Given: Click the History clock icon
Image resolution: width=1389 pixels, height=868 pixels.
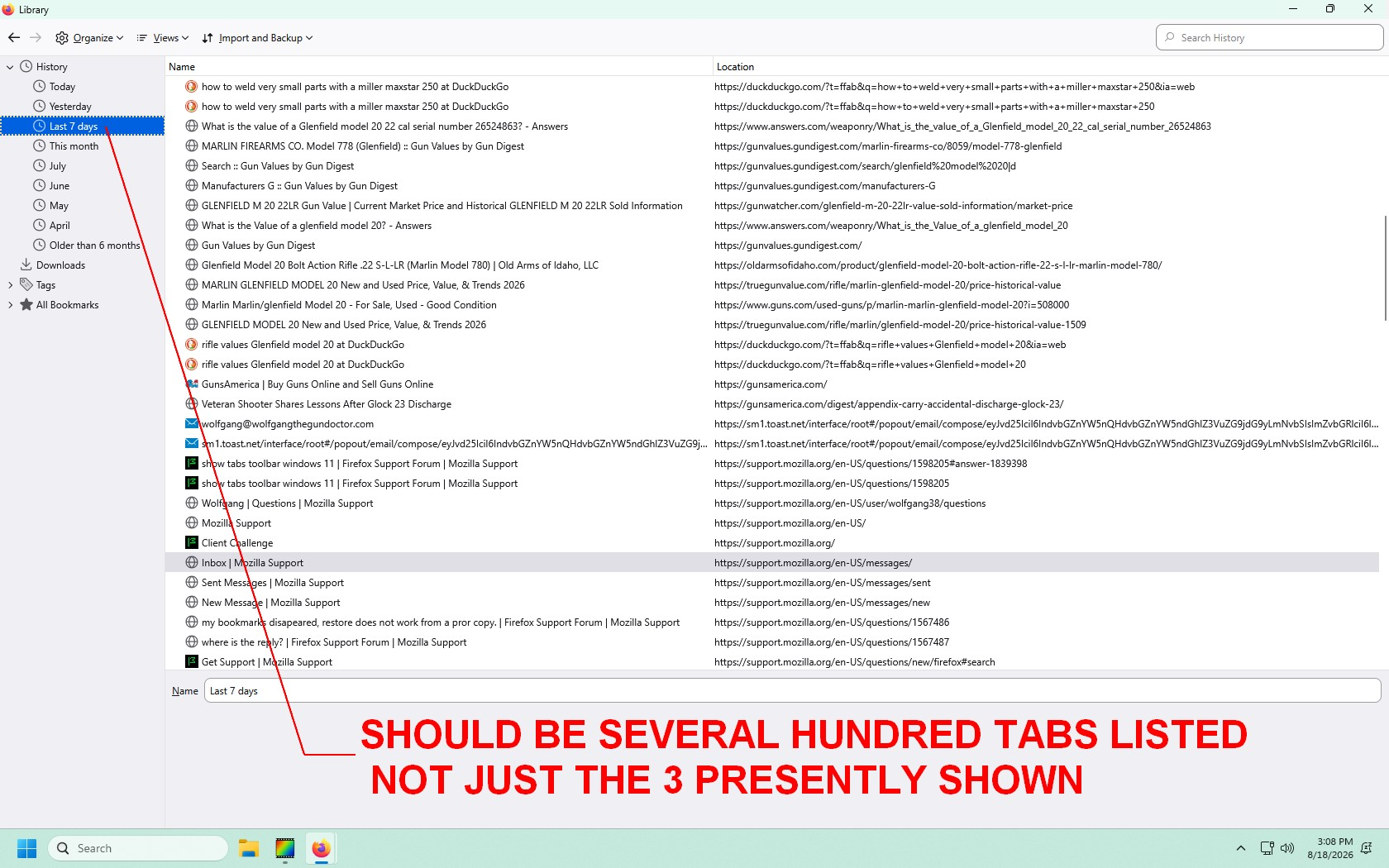Looking at the screenshot, I should [x=26, y=66].
